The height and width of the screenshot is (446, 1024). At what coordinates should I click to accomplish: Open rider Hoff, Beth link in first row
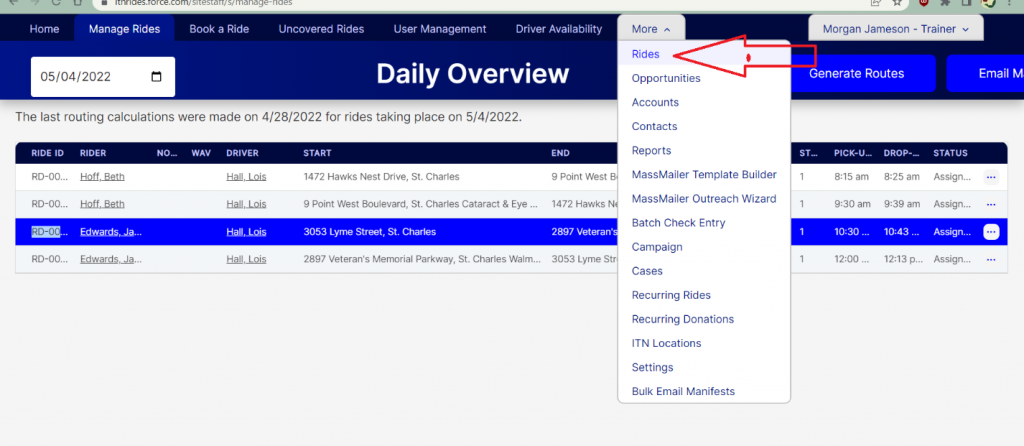coord(102,177)
